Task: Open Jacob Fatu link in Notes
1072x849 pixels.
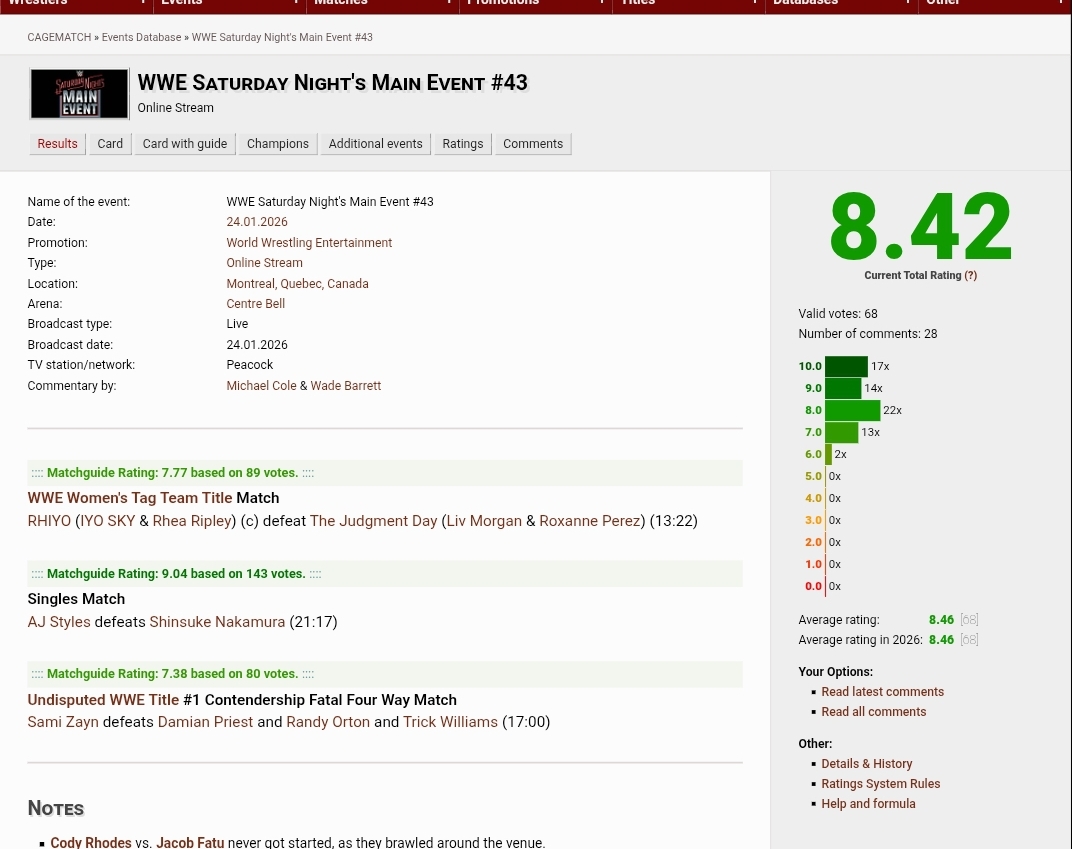Action: tap(190, 842)
